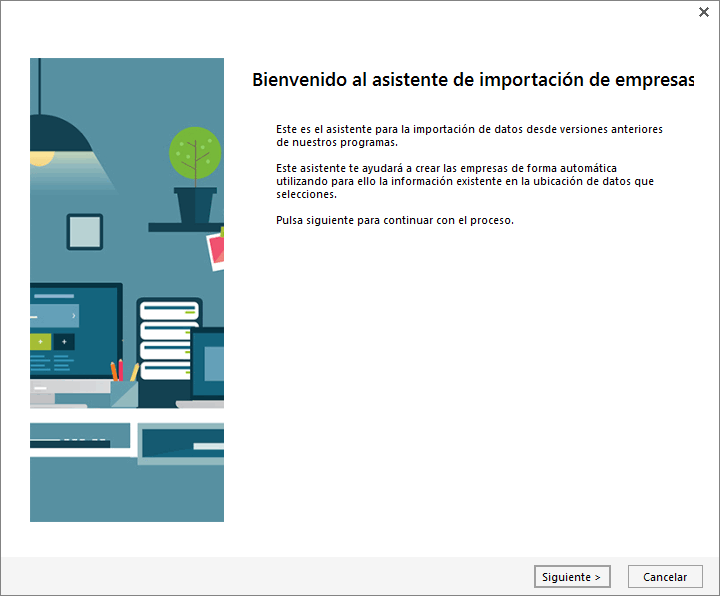Click the Bienvenido al asistente heading
The height and width of the screenshot is (596, 720).
point(472,80)
